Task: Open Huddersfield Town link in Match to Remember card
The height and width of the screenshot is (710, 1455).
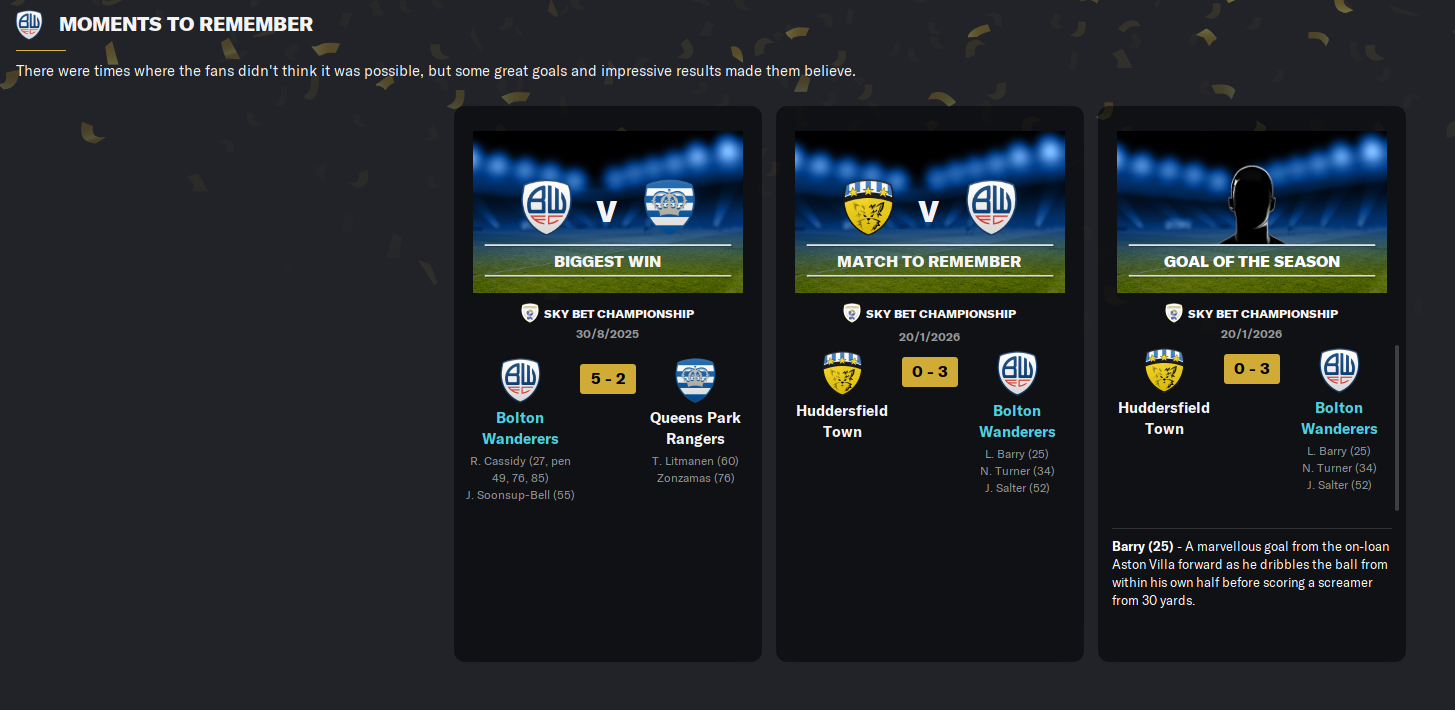Action: 842,421
